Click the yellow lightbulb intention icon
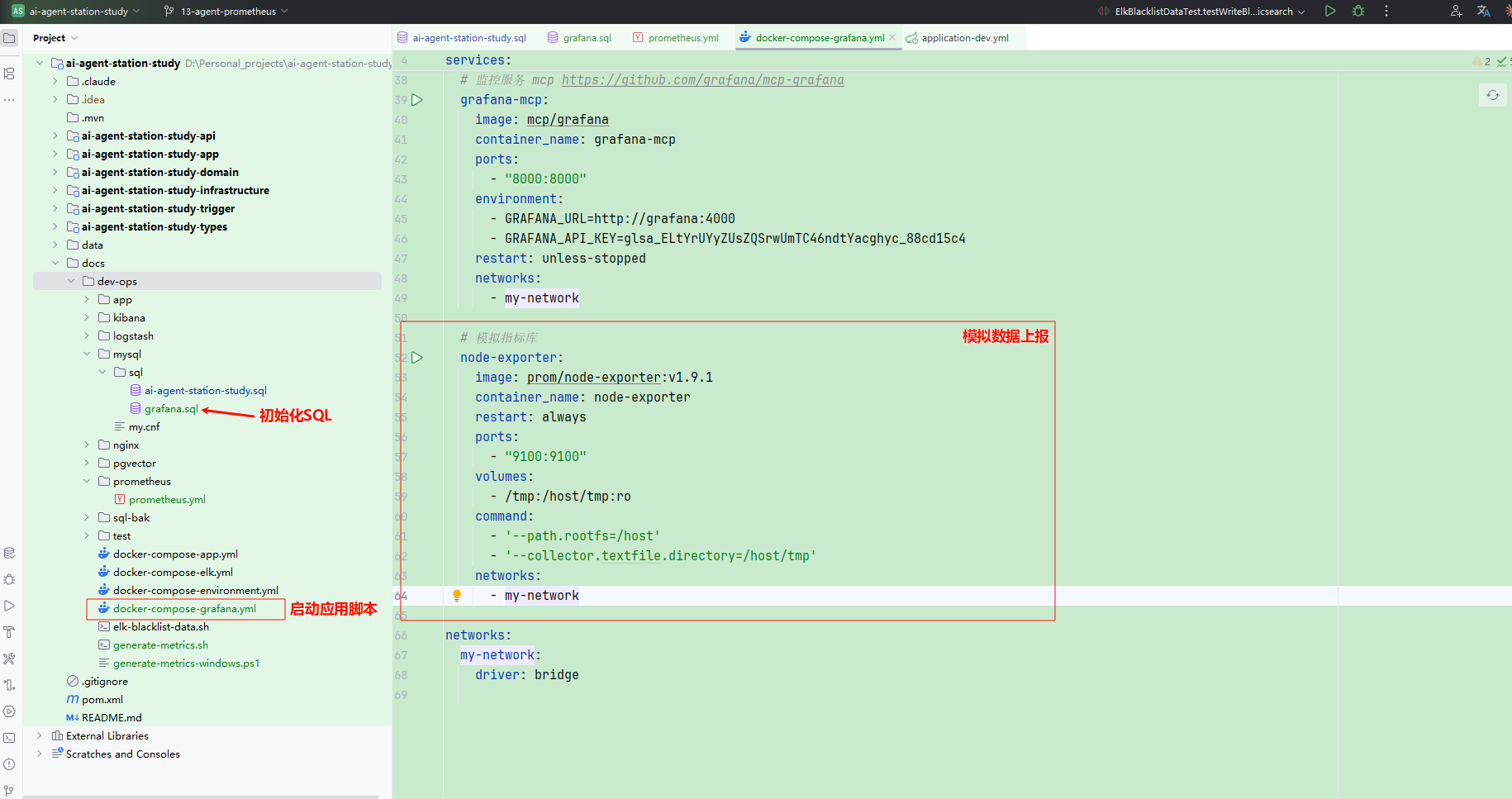 [x=457, y=596]
